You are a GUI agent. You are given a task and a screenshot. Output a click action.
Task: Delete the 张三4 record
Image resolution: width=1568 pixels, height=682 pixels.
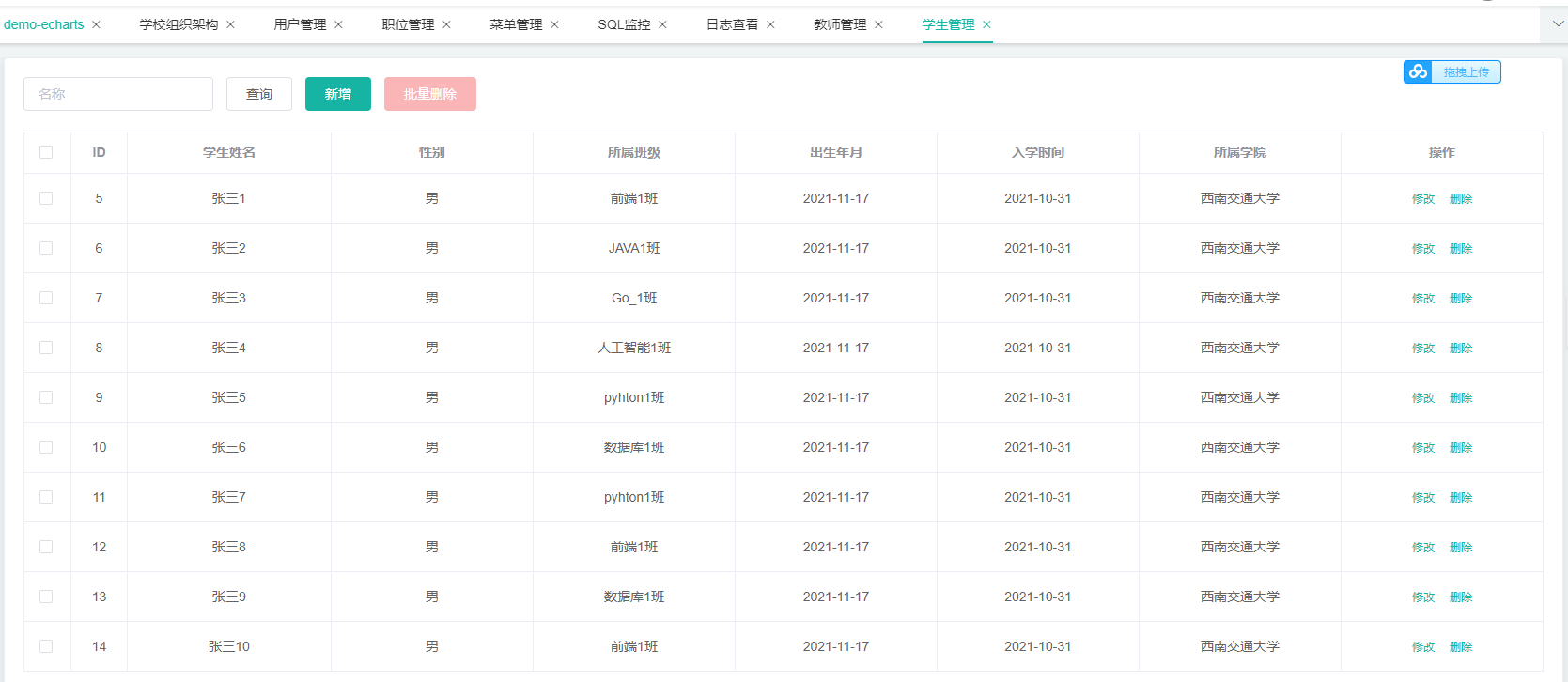1461,349
